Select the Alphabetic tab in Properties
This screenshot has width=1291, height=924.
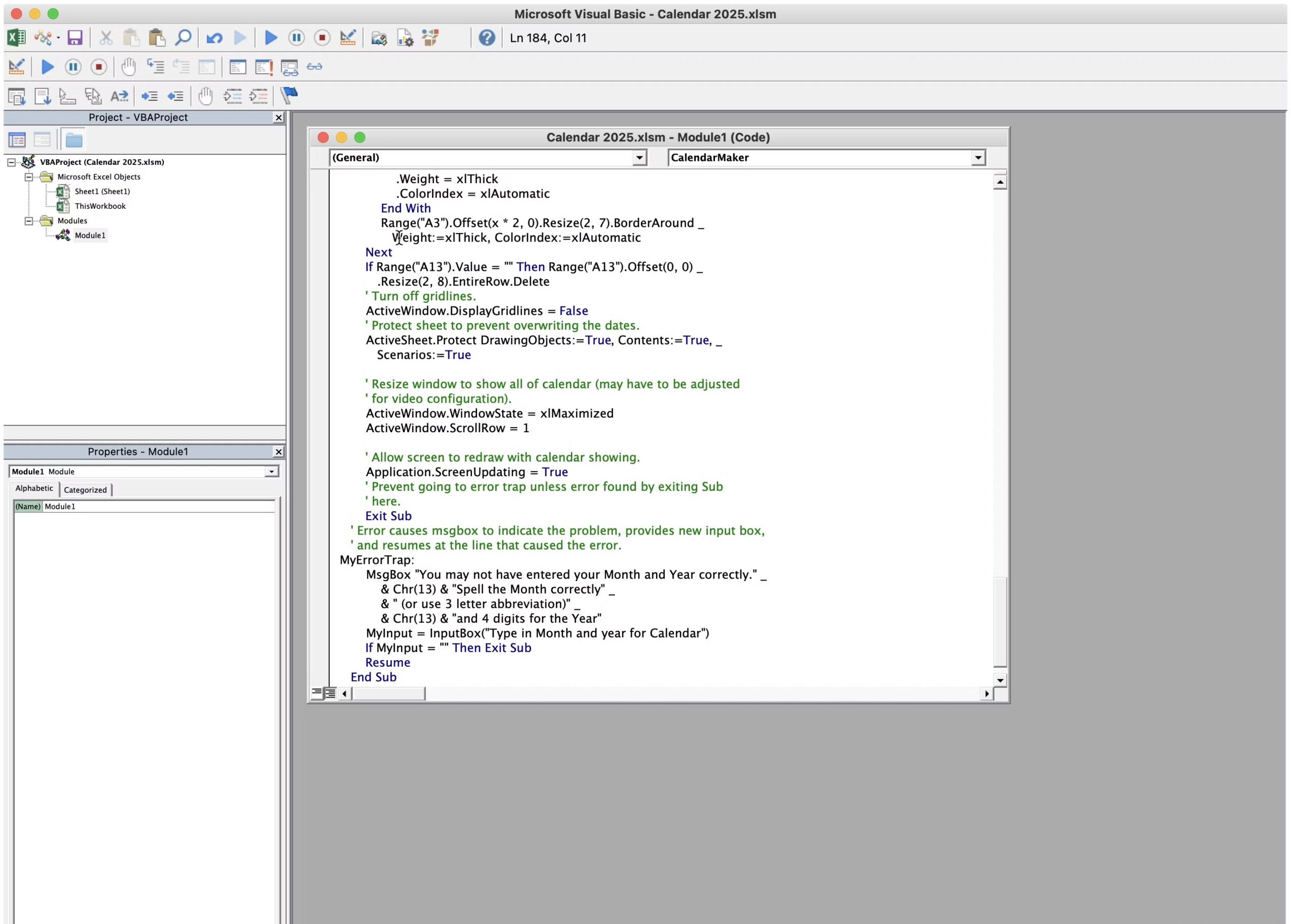tap(33, 488)
